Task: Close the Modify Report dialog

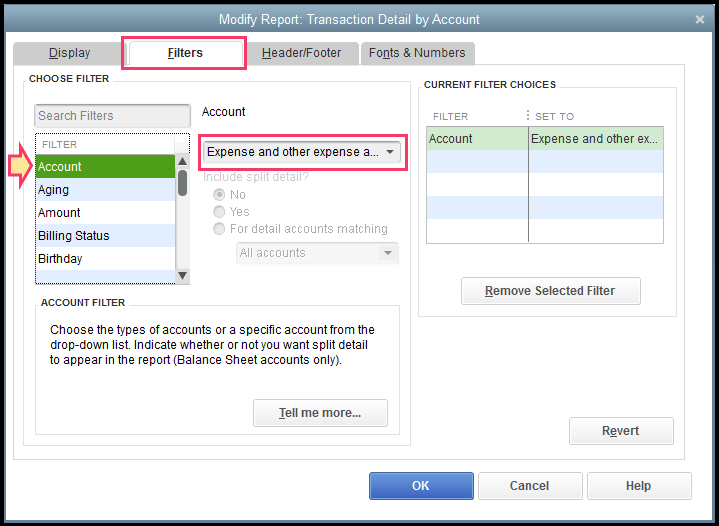Action: (698, 19)
